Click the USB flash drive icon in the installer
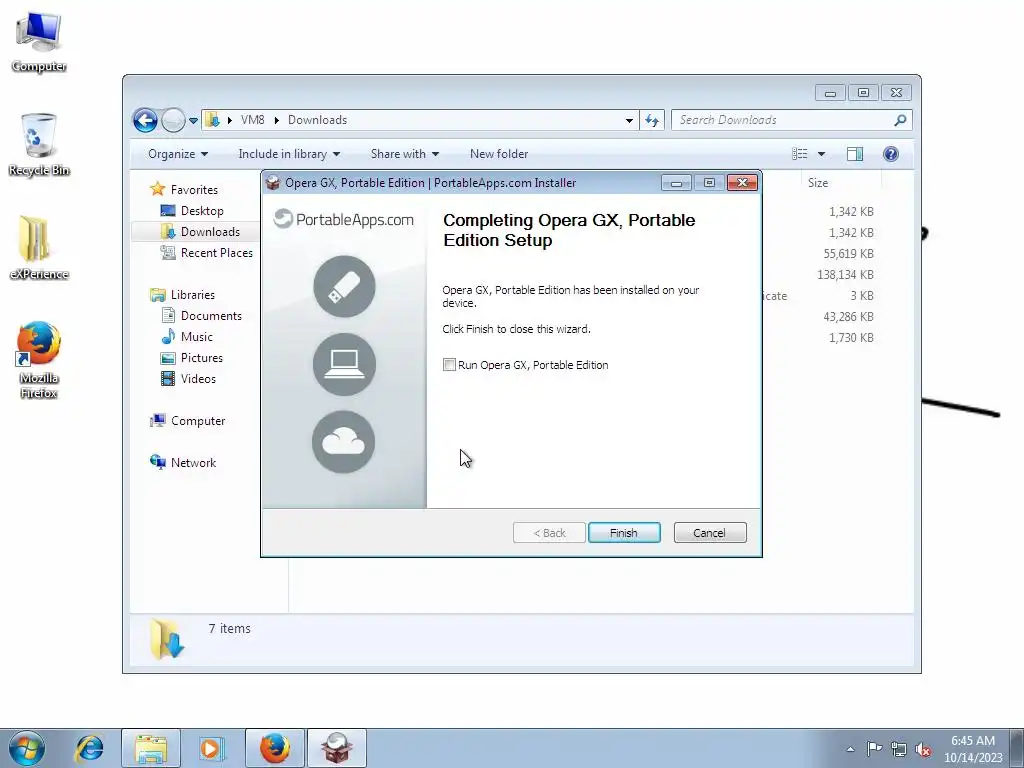This screenshot has width=1024, height=768. (344, 287)
